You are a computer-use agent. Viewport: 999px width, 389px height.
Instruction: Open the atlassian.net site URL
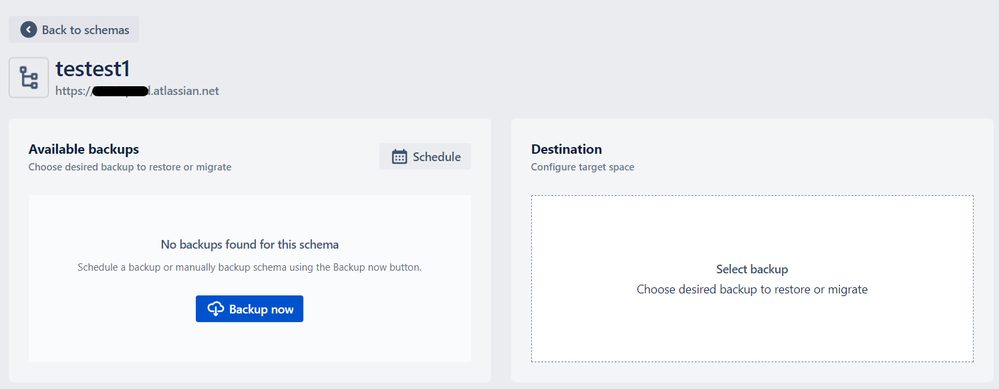[137, 91]
